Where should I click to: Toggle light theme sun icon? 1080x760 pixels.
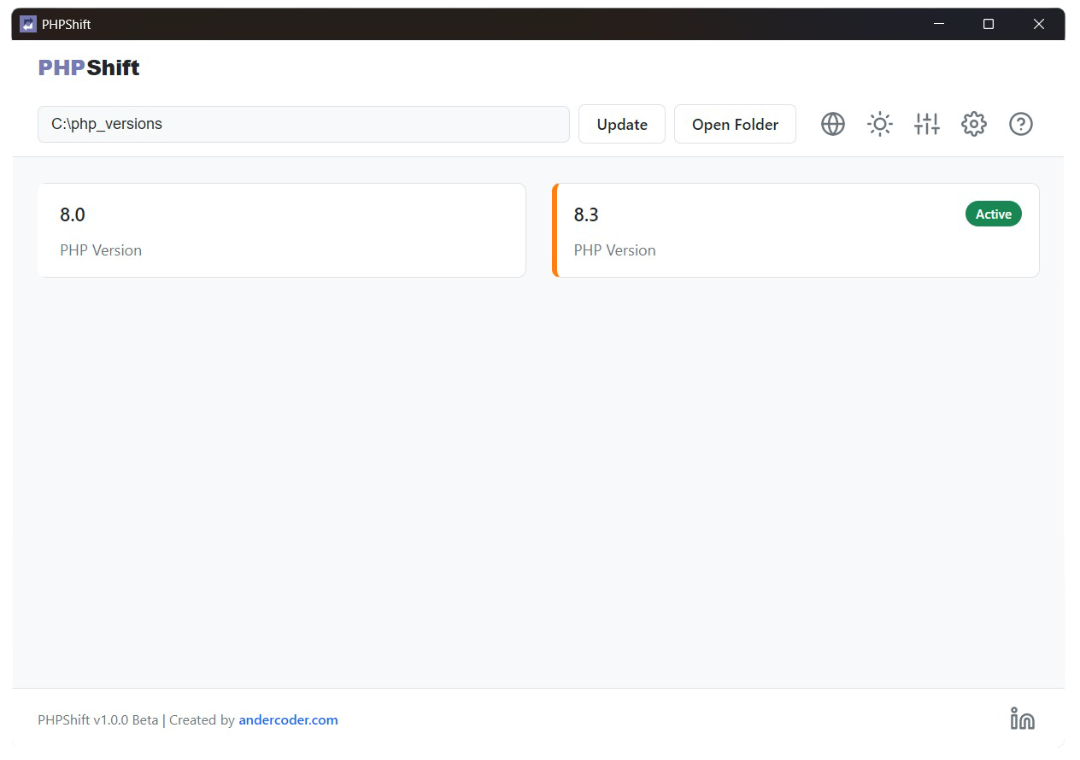[880, 124]
